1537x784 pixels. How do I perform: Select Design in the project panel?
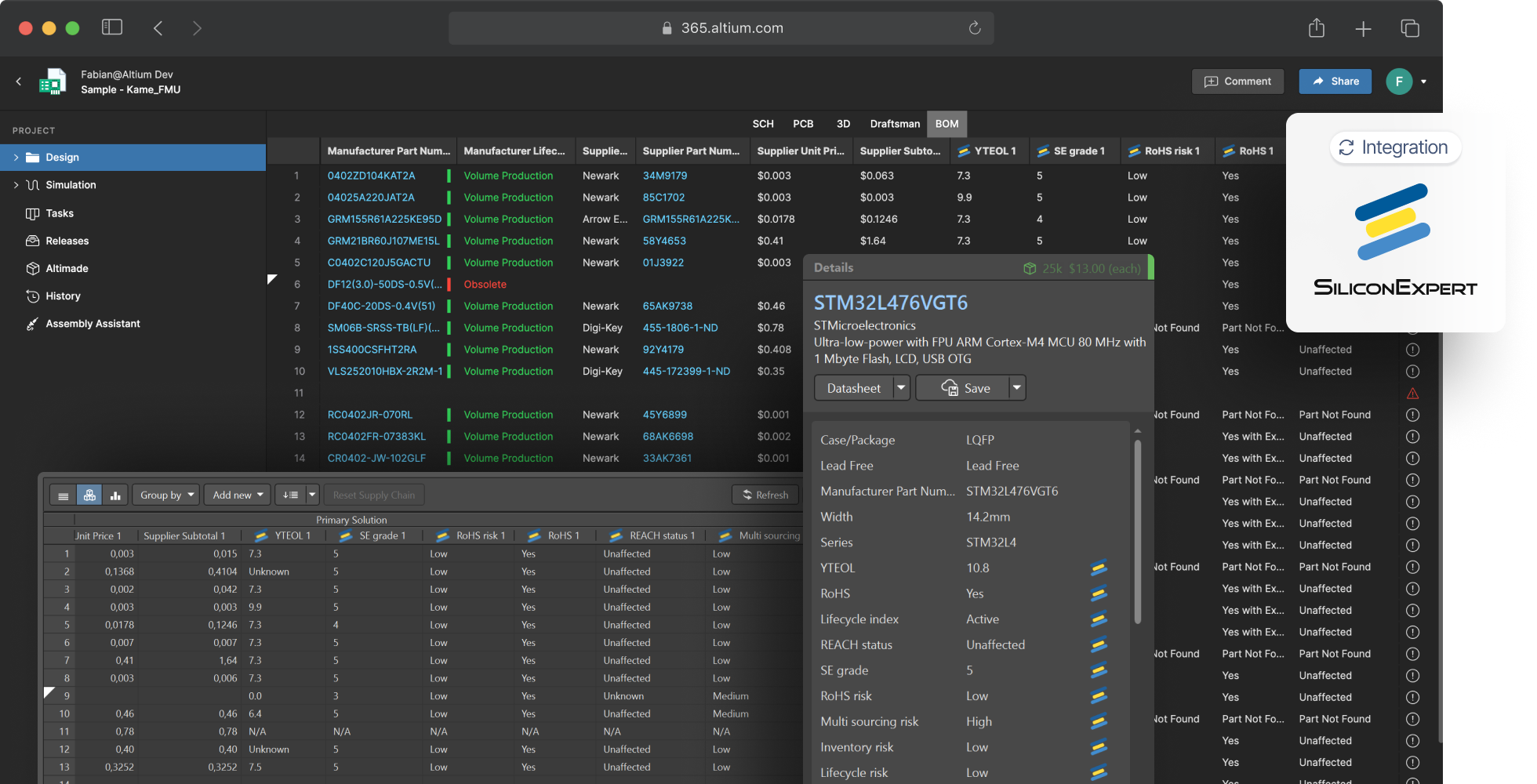pyautogui.click(x=133, y=158)
